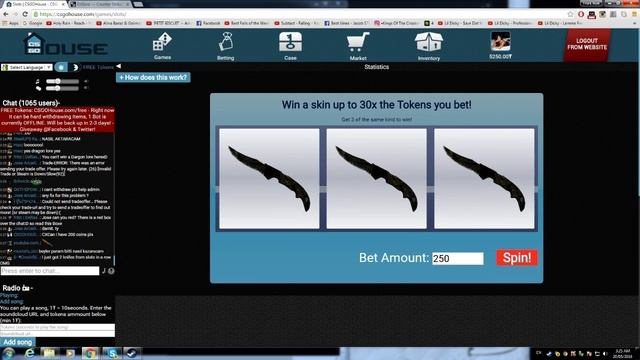Open the Apps bookmarks shortcut
The image size is (640, 360).
coord(10,23)
